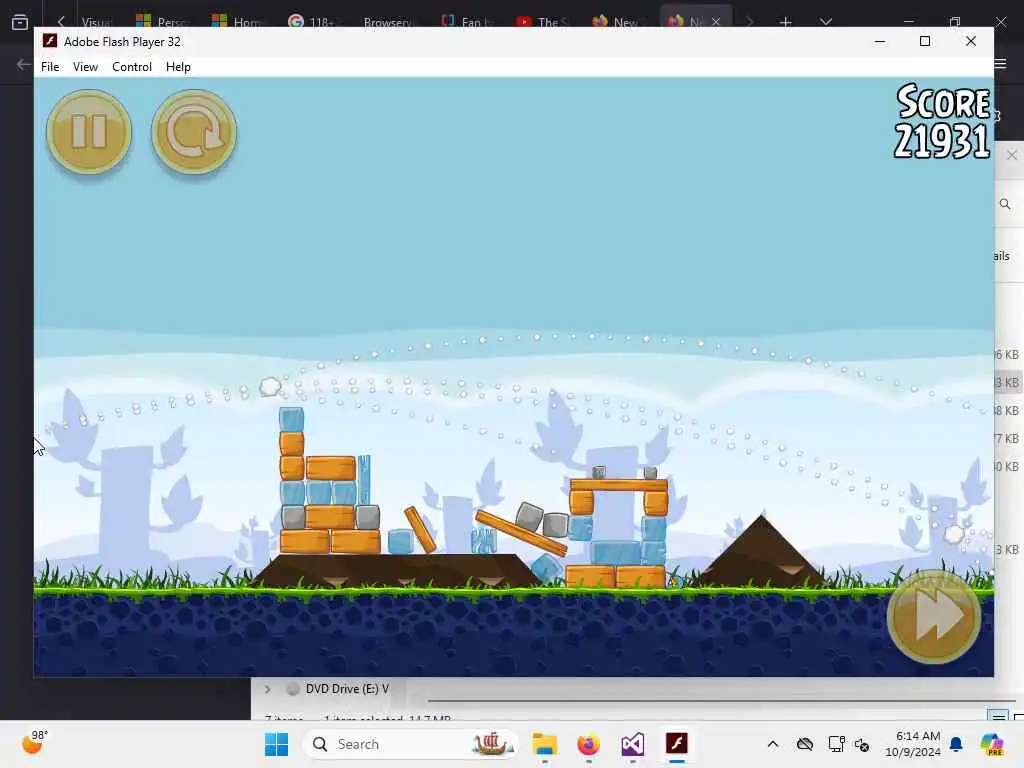Click the taskbar Search box
The height and width of the screenshot is (768, 1024).
point(411,744)
